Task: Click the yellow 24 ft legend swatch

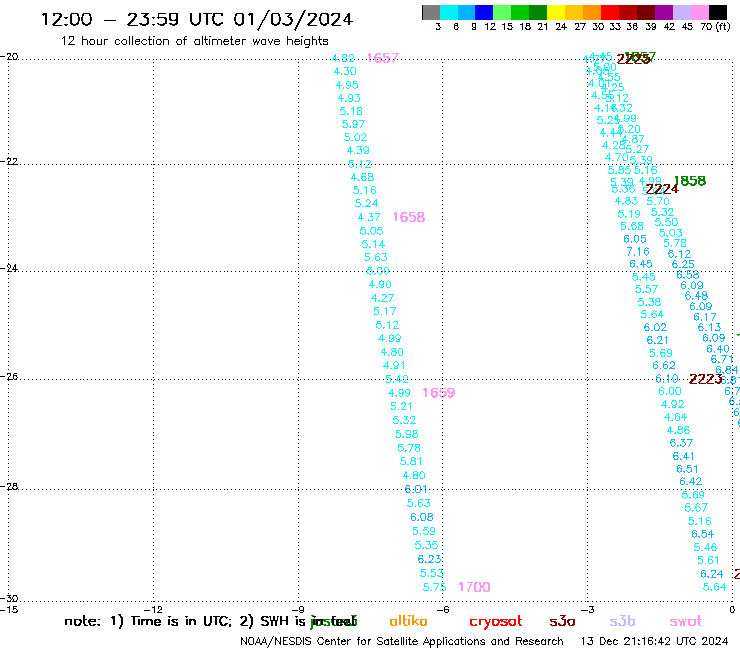Action: click(556, 12)
